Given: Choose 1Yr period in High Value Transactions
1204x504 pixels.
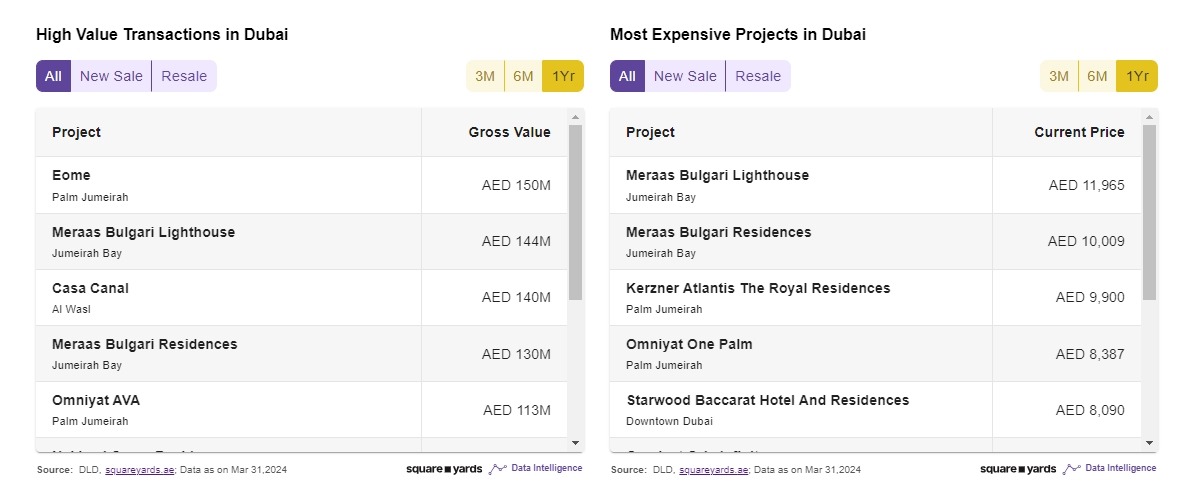Looking at the screenshot, I should [563, 76].
